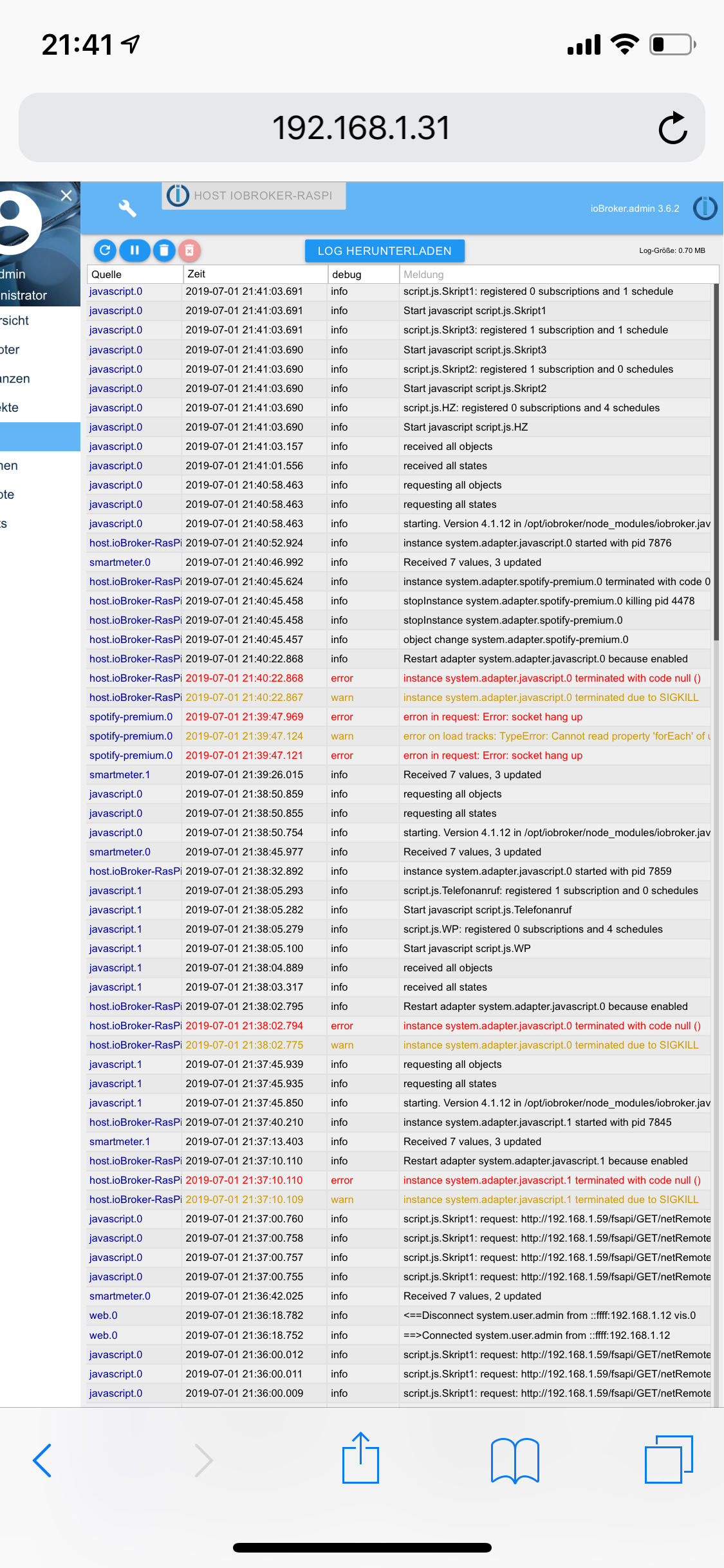Select 'javascript.1 terminated with code null' error
This screenshot has height=1568, width=724.
pyautogui.click(x=552, y=1181)
